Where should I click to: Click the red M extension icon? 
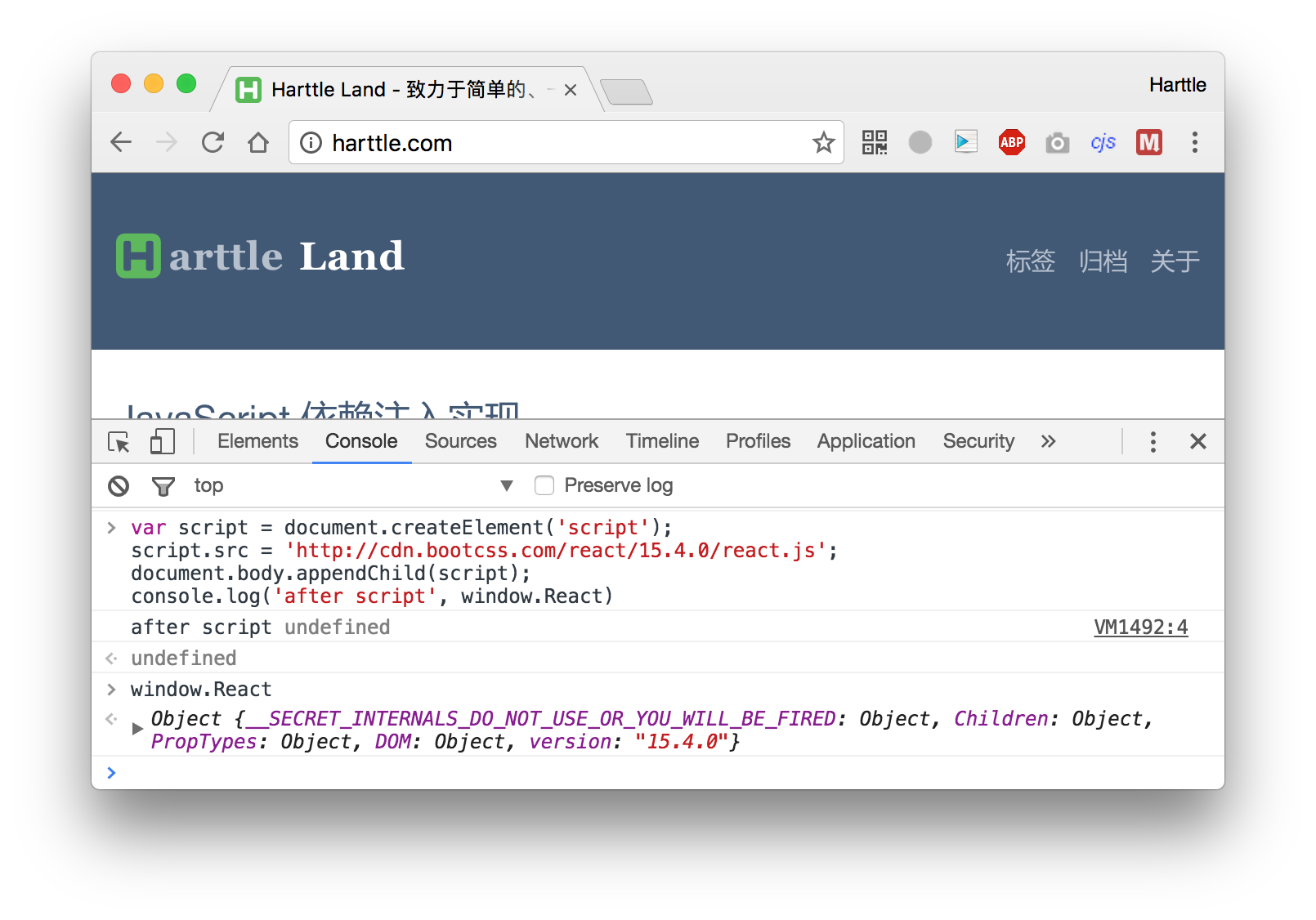1148,142
